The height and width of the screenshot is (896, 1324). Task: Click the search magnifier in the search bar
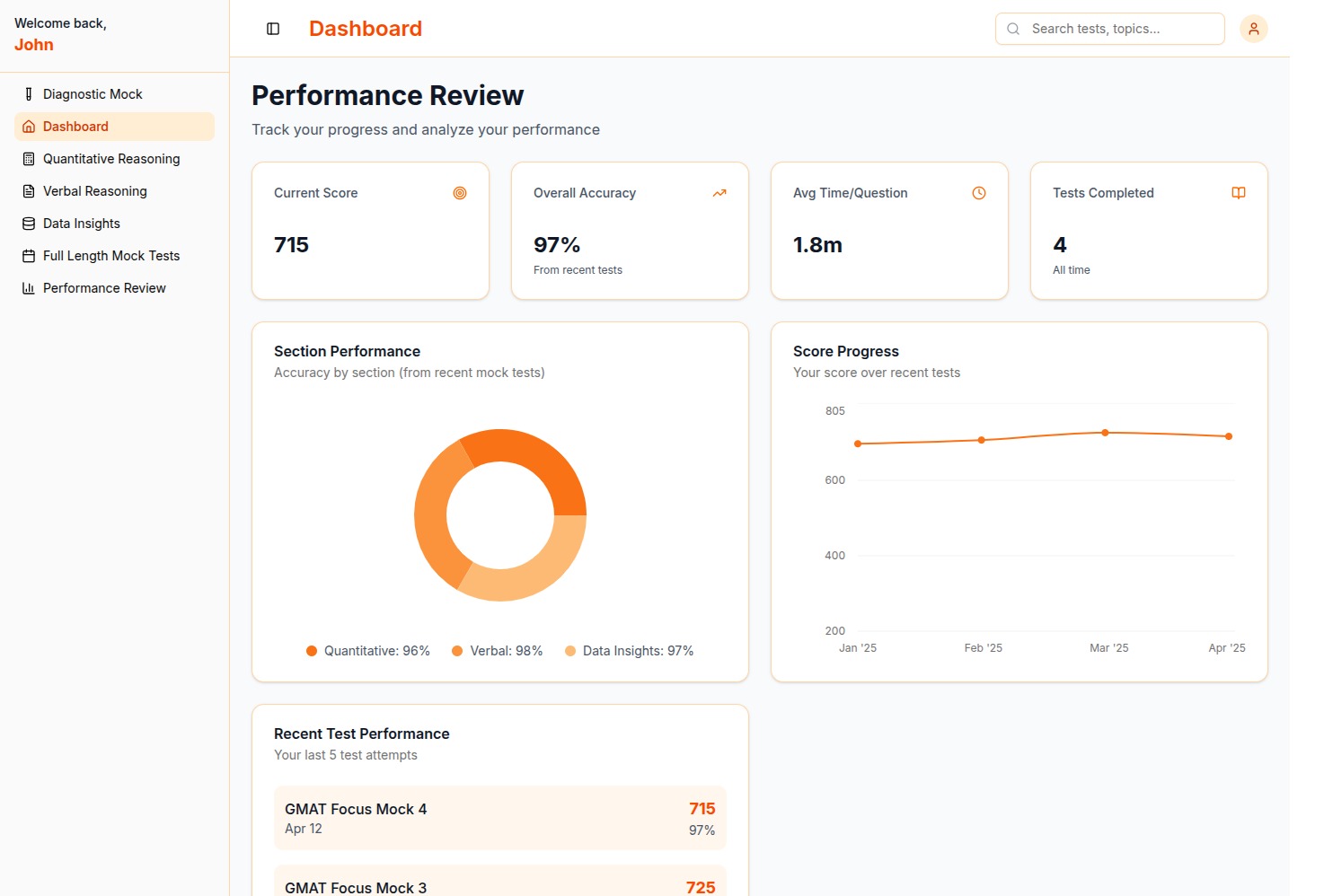point(1012,29)
